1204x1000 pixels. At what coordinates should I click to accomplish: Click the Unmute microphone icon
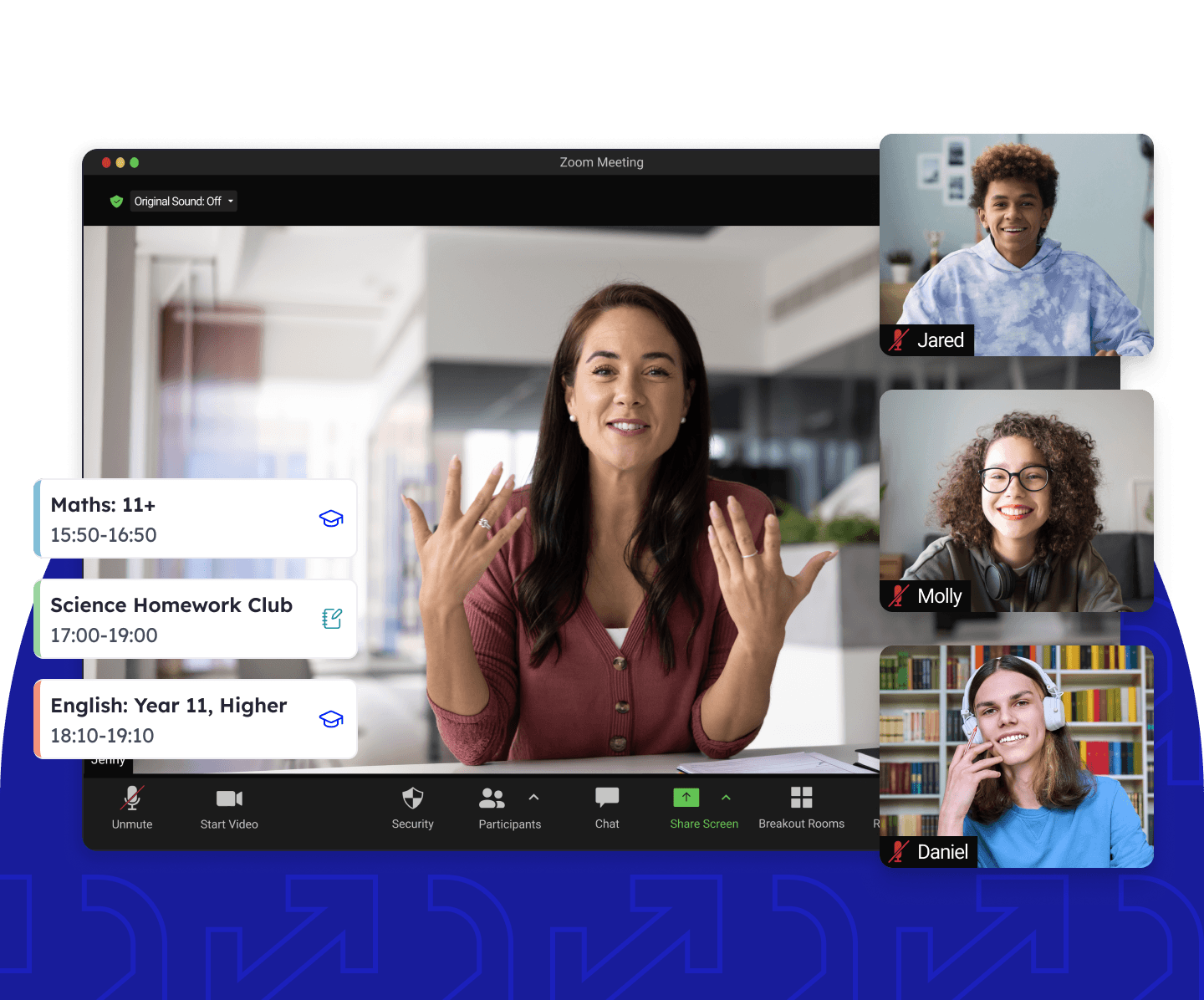pyautogui.click(x=132, y=798)
